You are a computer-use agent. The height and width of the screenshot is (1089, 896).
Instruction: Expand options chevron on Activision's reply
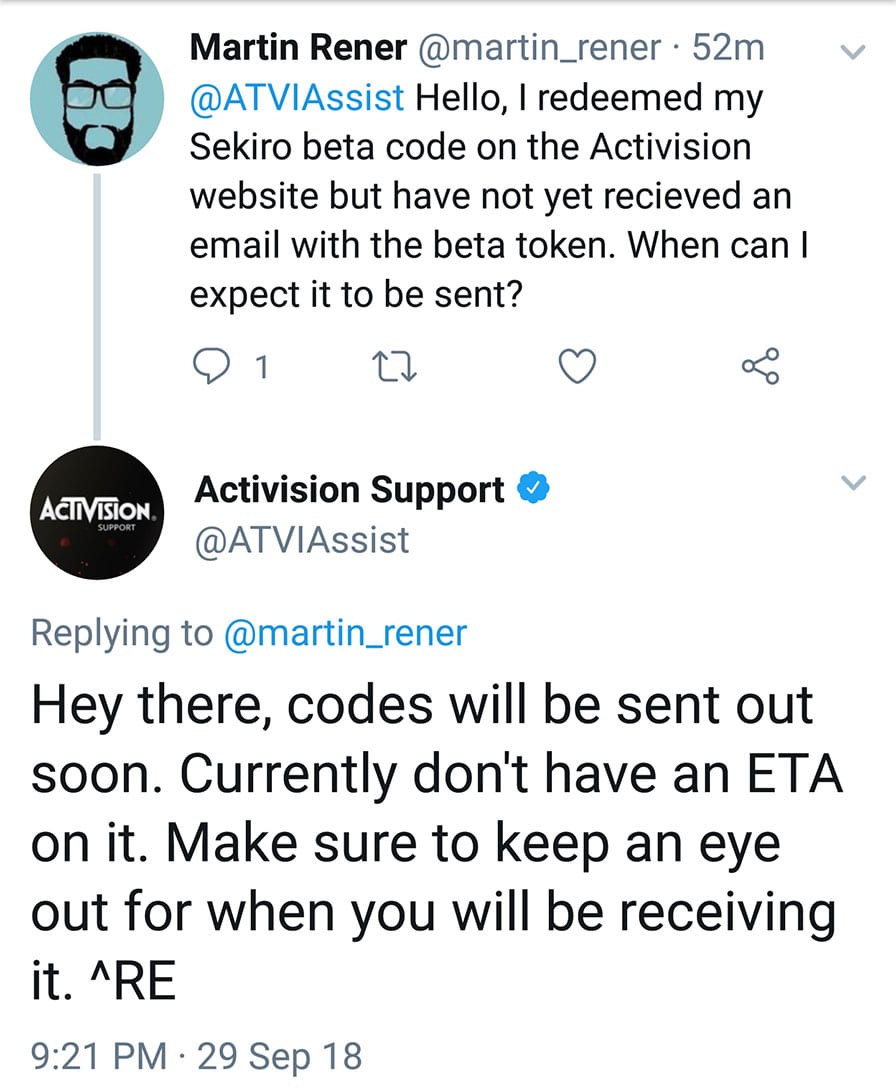pos(852,481)
